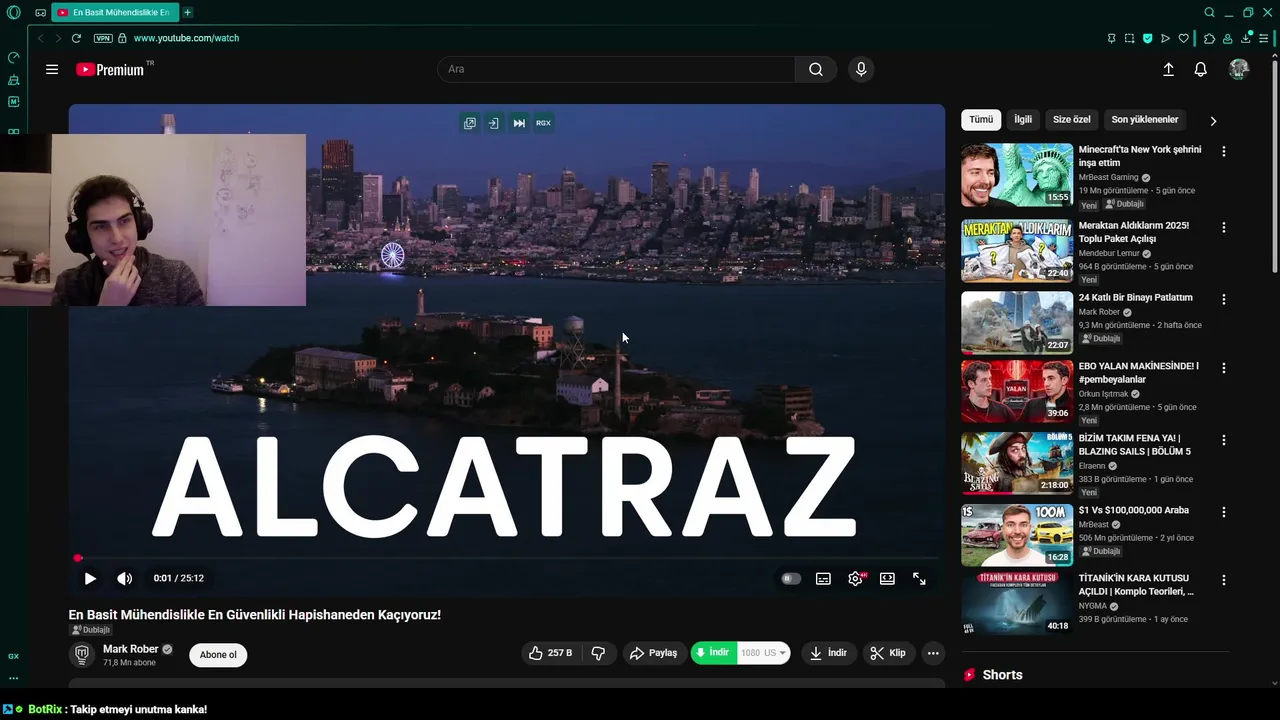Open options for BİZİM TAKIM FENA YA video
The image size is (1280, 720).
pos(1224,440)
